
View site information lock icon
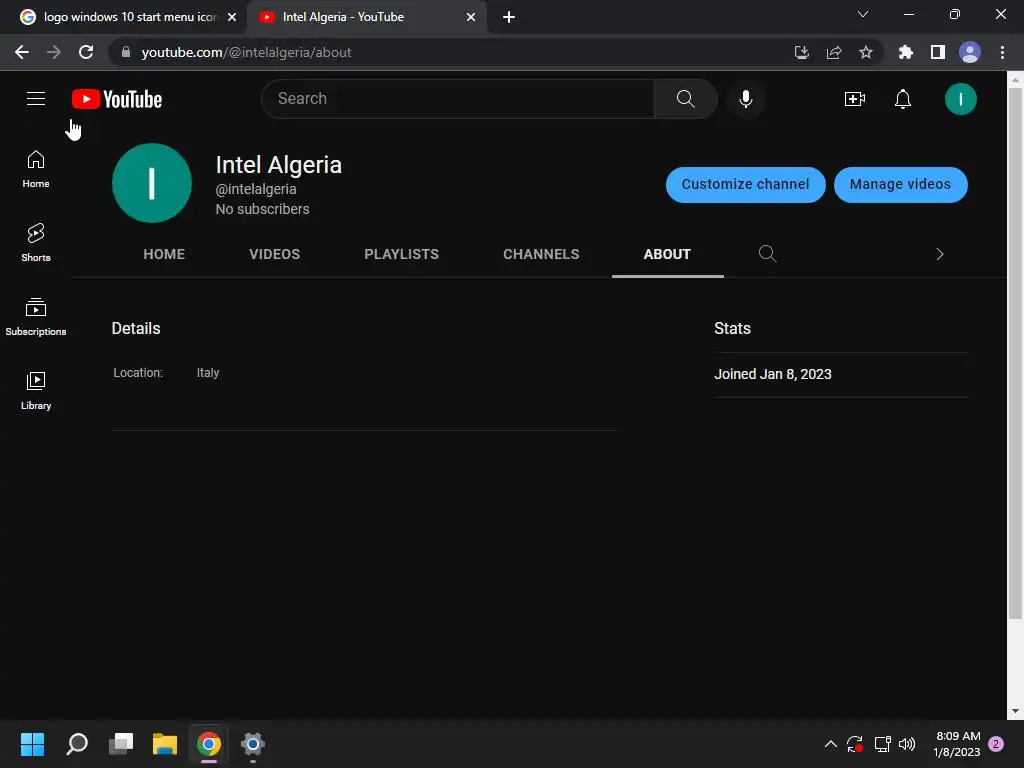click(x=126, y=52)
